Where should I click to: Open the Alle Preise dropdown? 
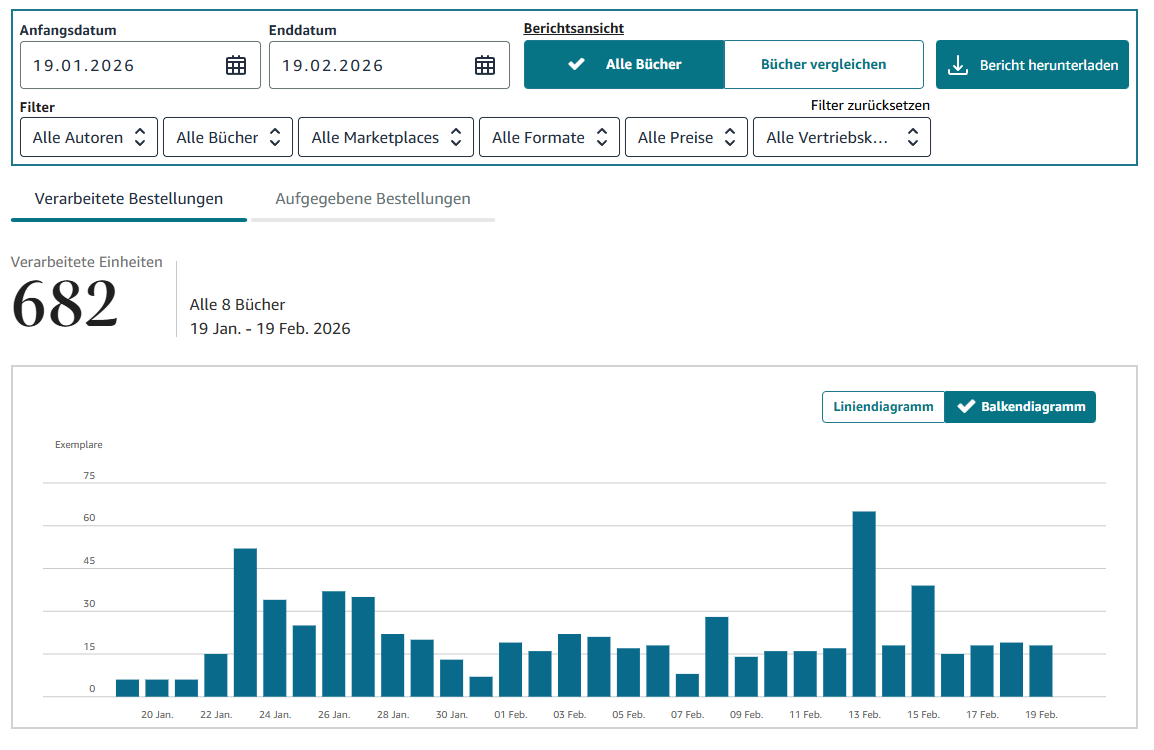686,138
